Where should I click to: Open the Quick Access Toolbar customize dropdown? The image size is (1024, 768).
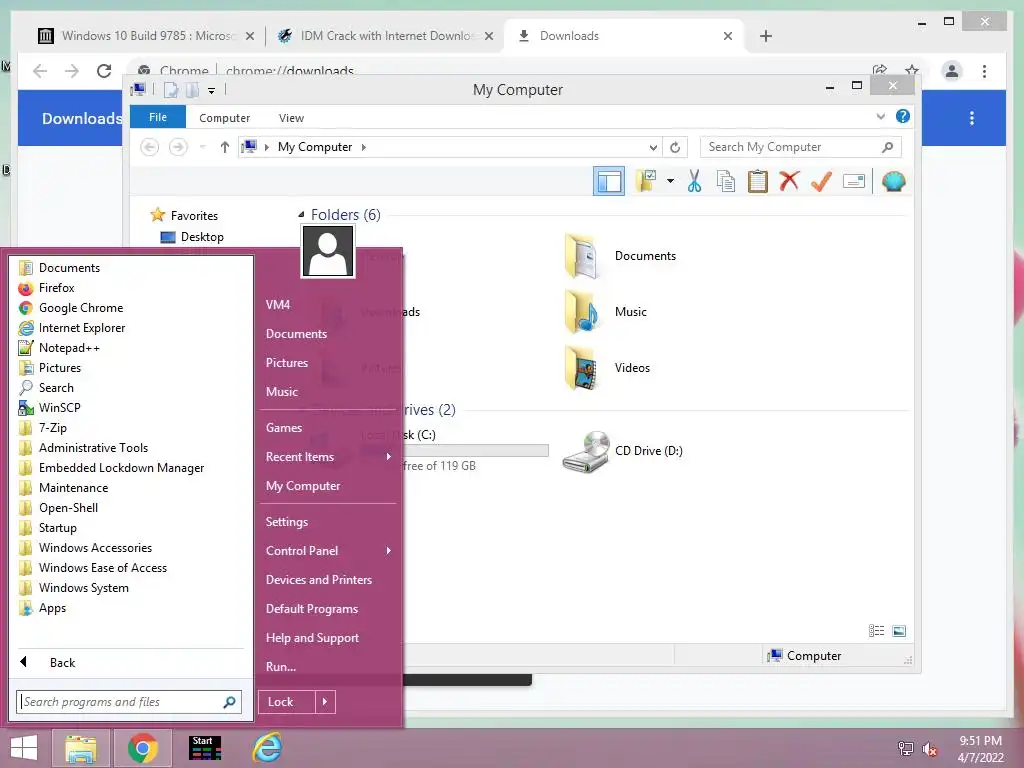tap(212, 90)
